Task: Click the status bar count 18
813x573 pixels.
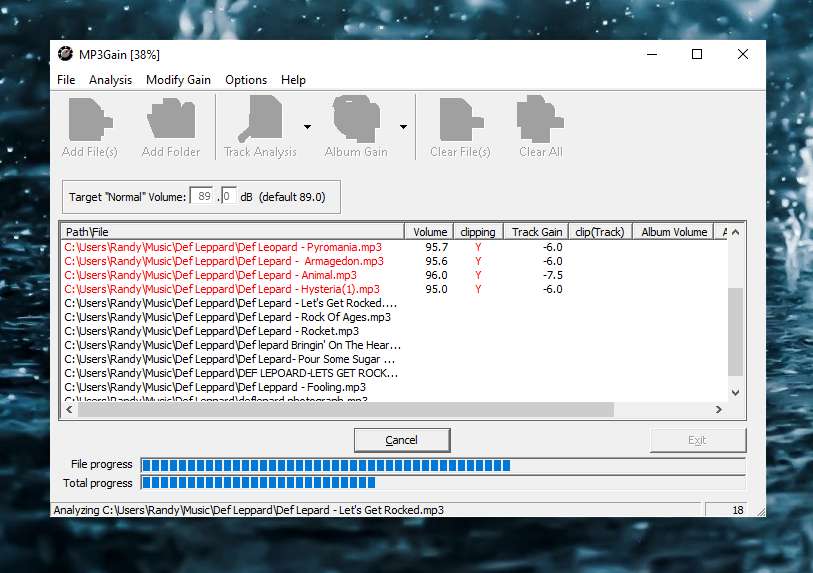Action: pos(738,510)
